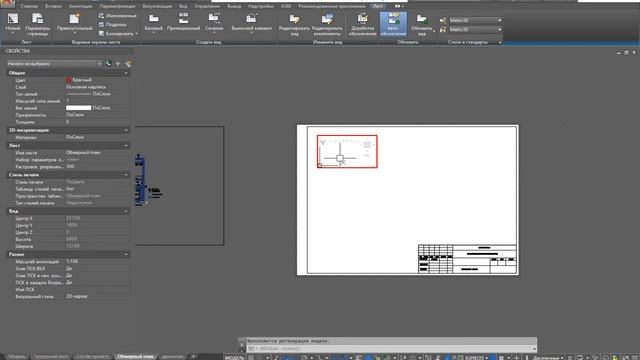Click the Блокировать viewport button
Screen dimensions: 640x360
(x=118, y=33)
